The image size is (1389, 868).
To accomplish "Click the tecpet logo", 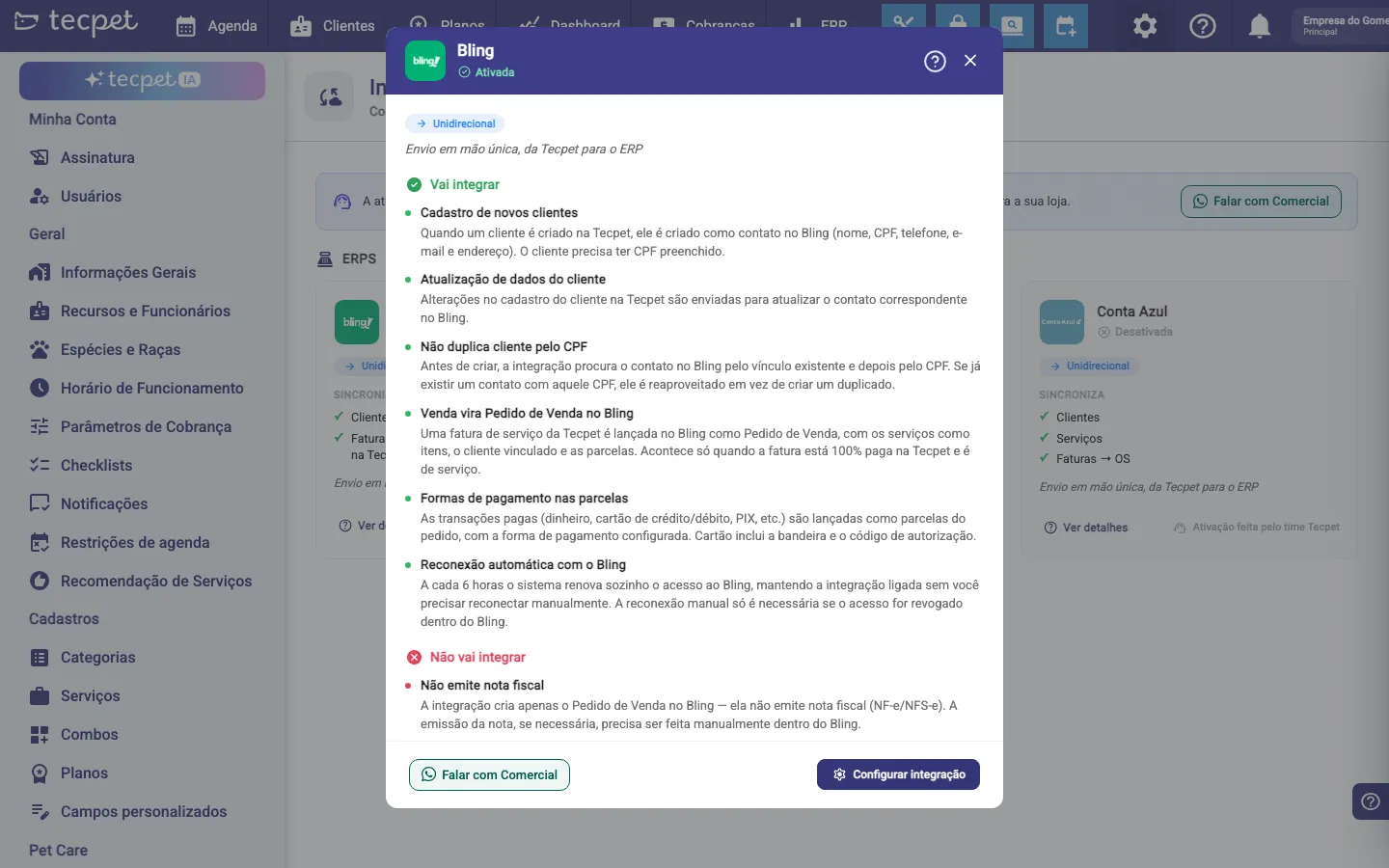I will (x=76, y=21).
